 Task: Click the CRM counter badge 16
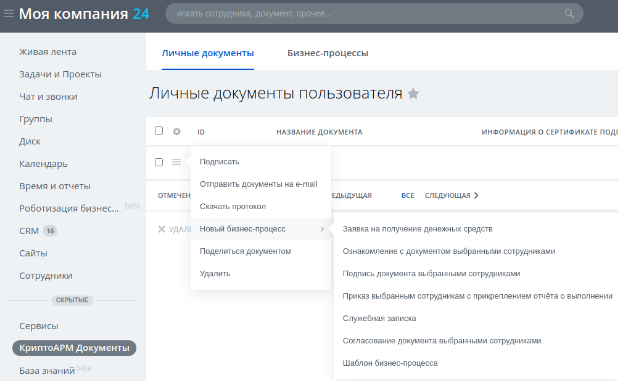50,231
